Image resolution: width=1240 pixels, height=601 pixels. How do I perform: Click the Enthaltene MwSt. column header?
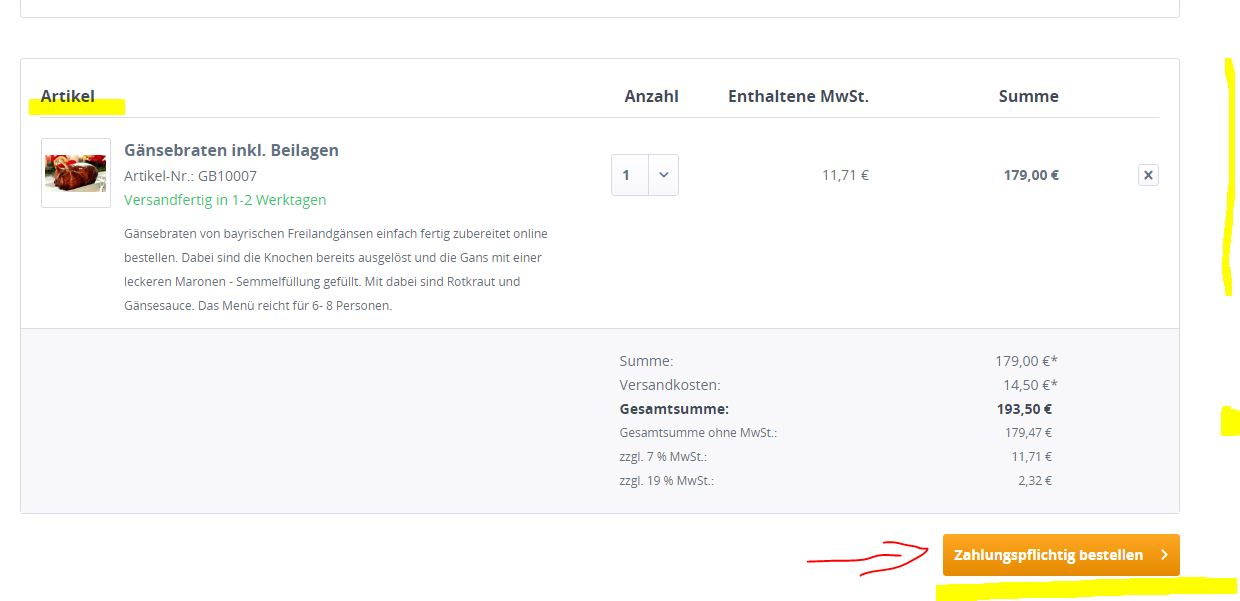tap(798, 96)
